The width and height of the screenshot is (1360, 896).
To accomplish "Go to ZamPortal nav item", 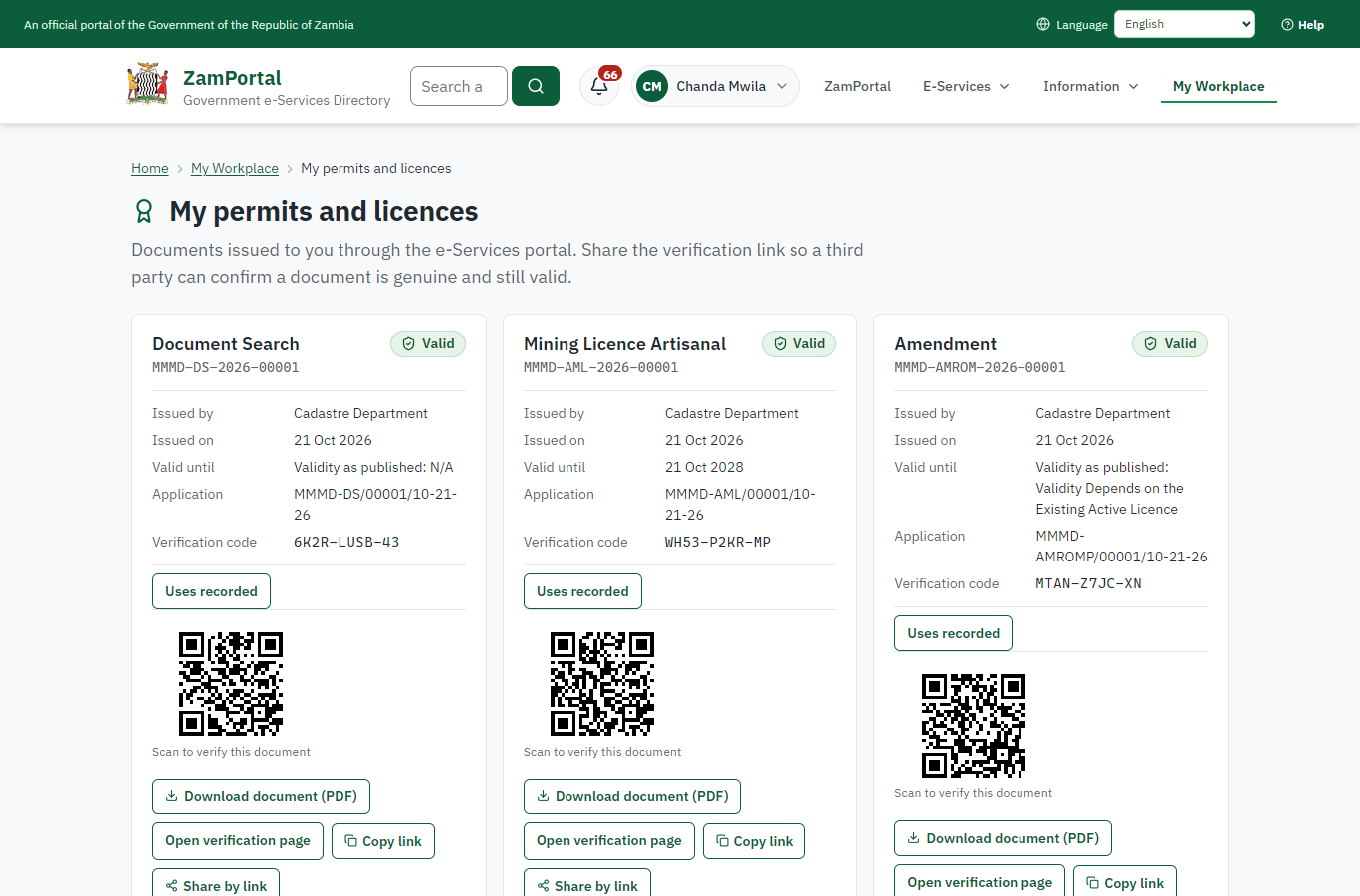I will tap(857, 86).
